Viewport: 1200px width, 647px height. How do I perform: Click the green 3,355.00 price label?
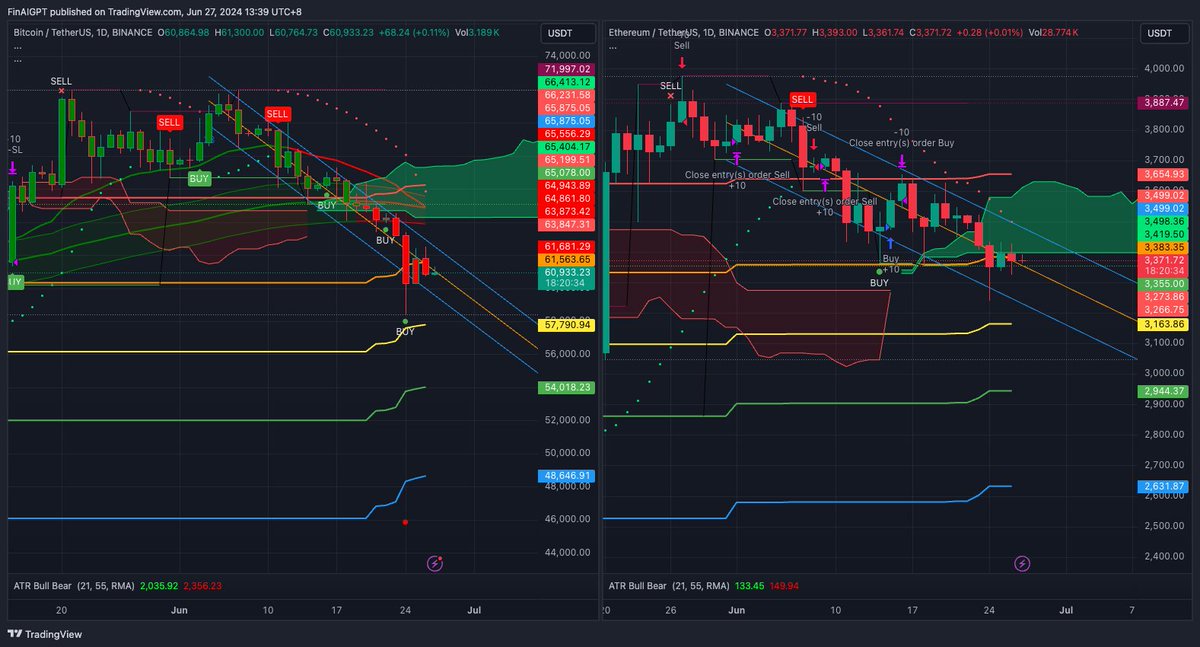point(1161,284)
